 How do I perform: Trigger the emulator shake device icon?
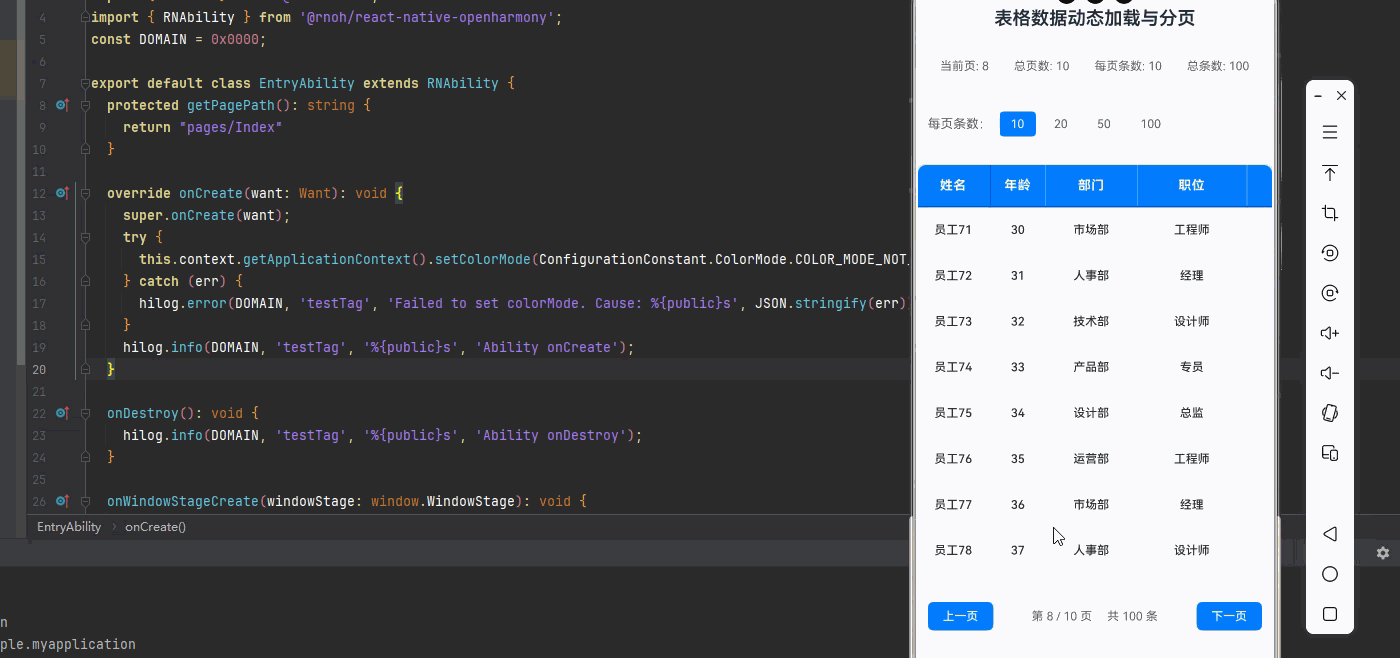click(1330, 413)
